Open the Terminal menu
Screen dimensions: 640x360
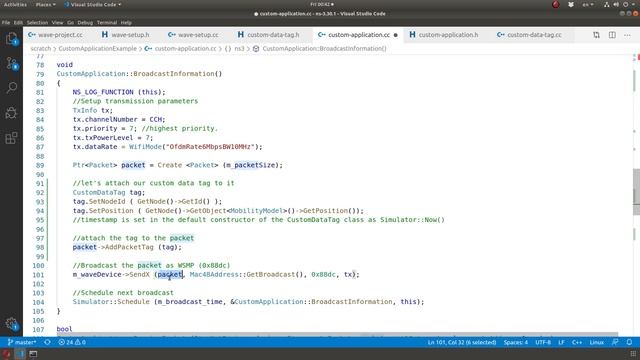point(107,22)
